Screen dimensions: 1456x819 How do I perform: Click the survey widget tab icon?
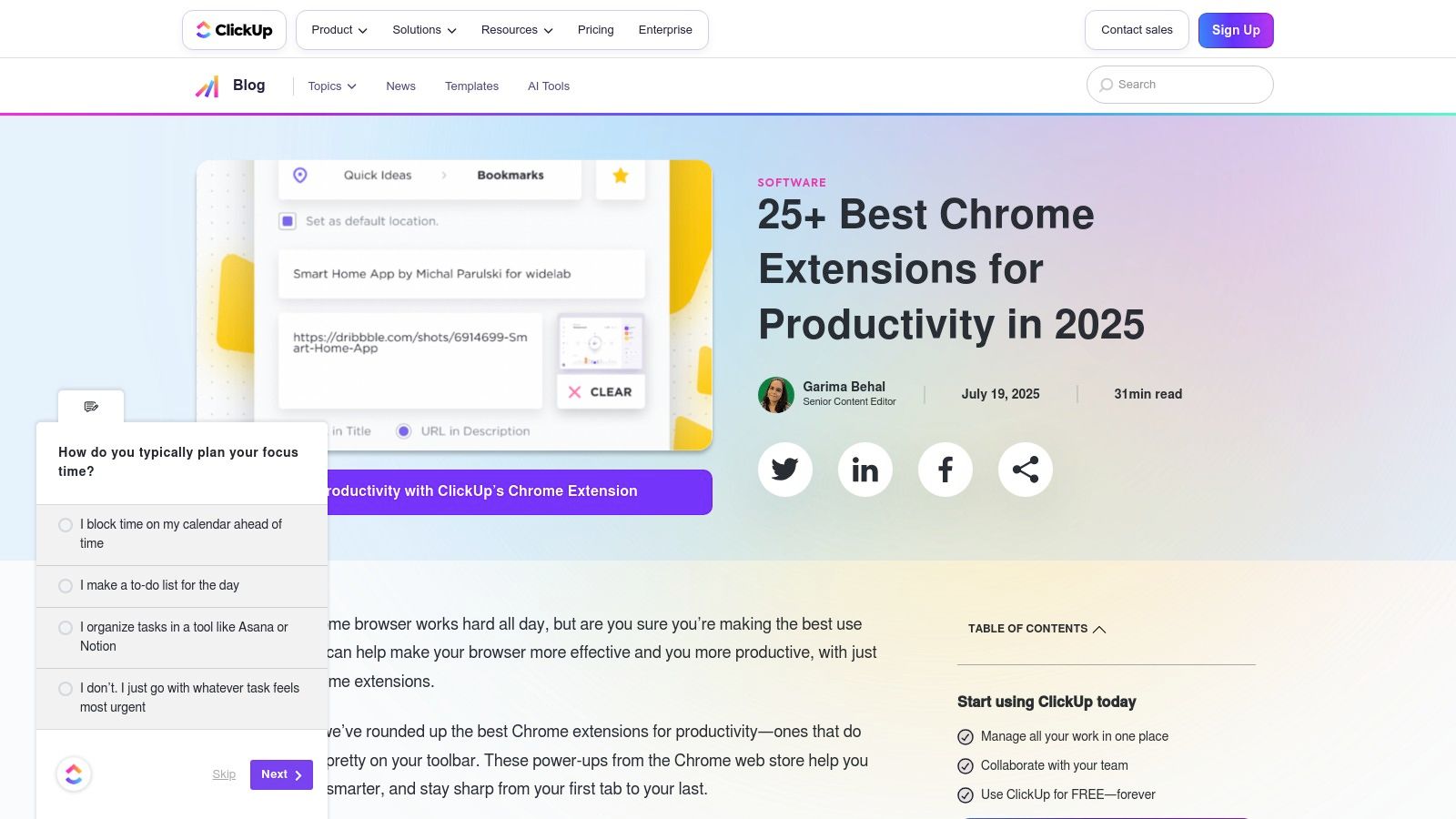91,407
